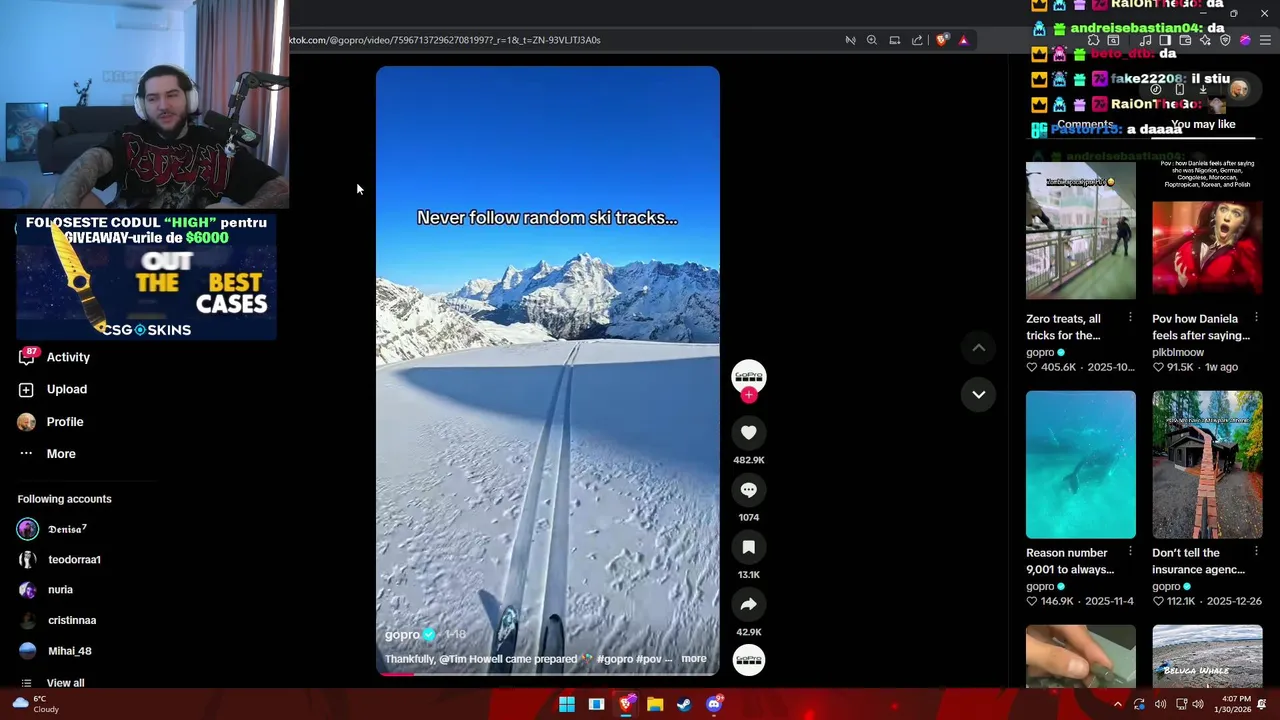Open Activity in the TikTok sidebar
Screen dimensions: 1280x720
point(68,357)
